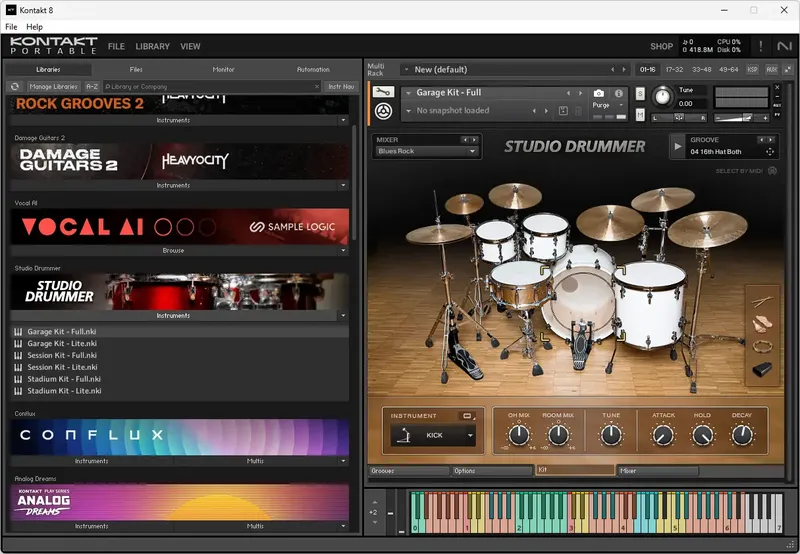Open the Grooves tab of Studio Drummer
Viewport: 800px width, 554px height.
(x=409, y=471)
